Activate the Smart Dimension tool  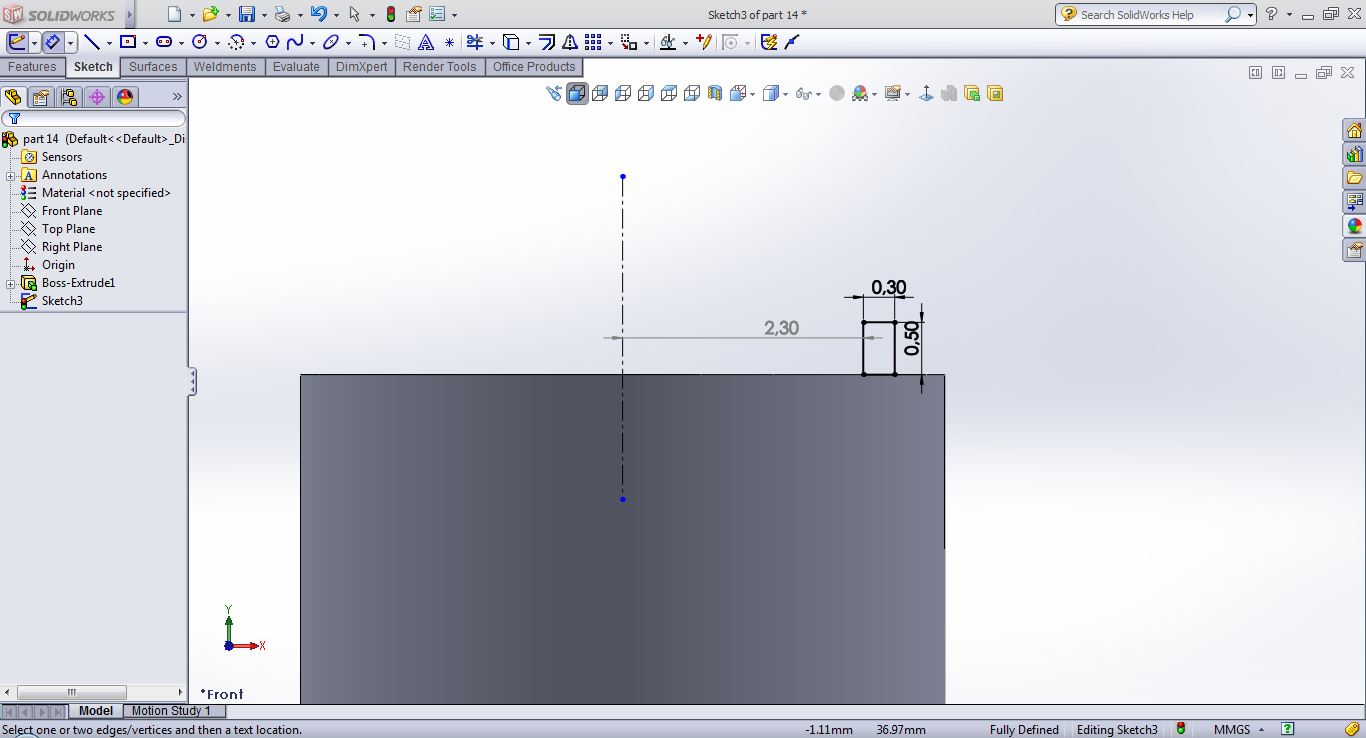pyautogui.click(x=53, y=42)
